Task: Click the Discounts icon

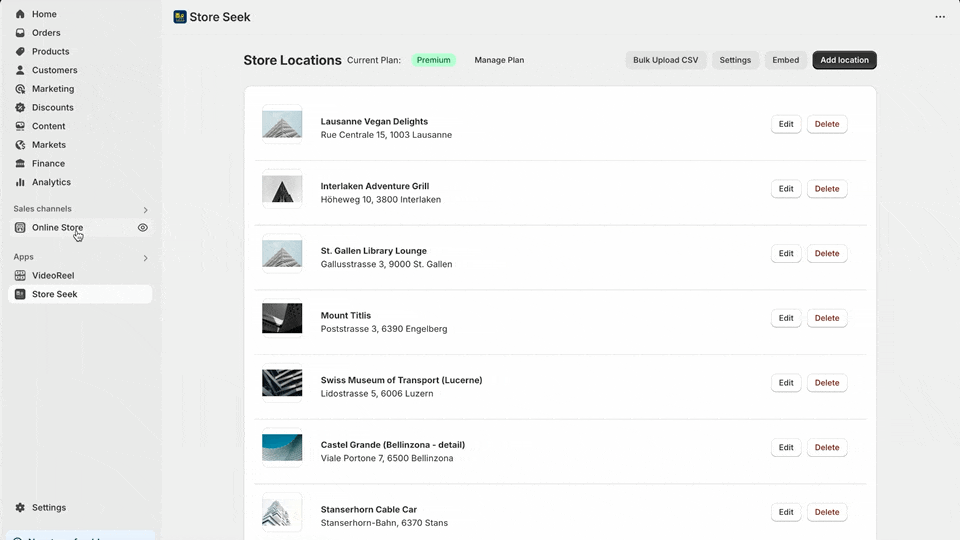Action: 20,108
